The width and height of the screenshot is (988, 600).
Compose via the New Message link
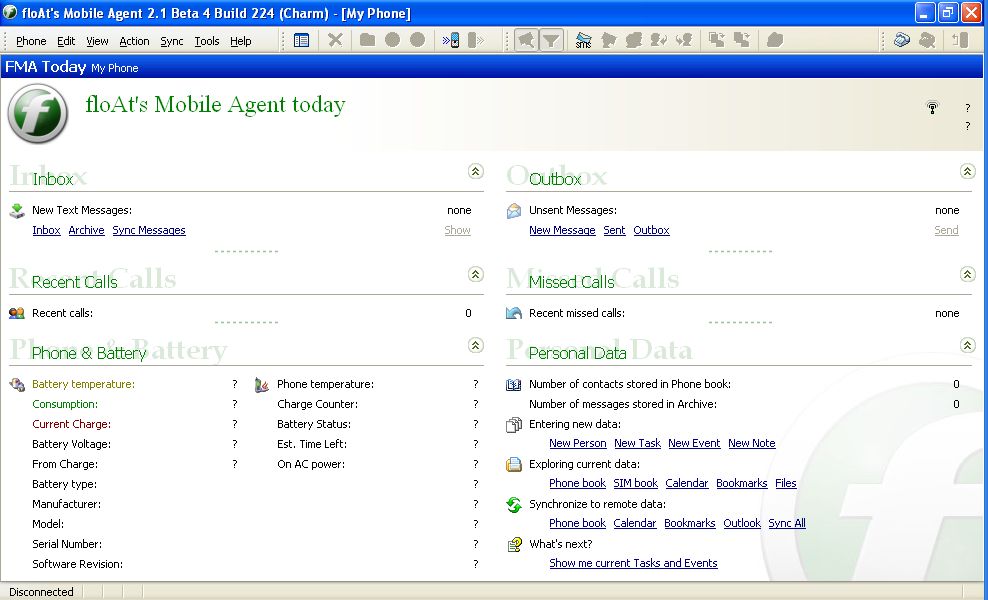[x=562, y=230]
